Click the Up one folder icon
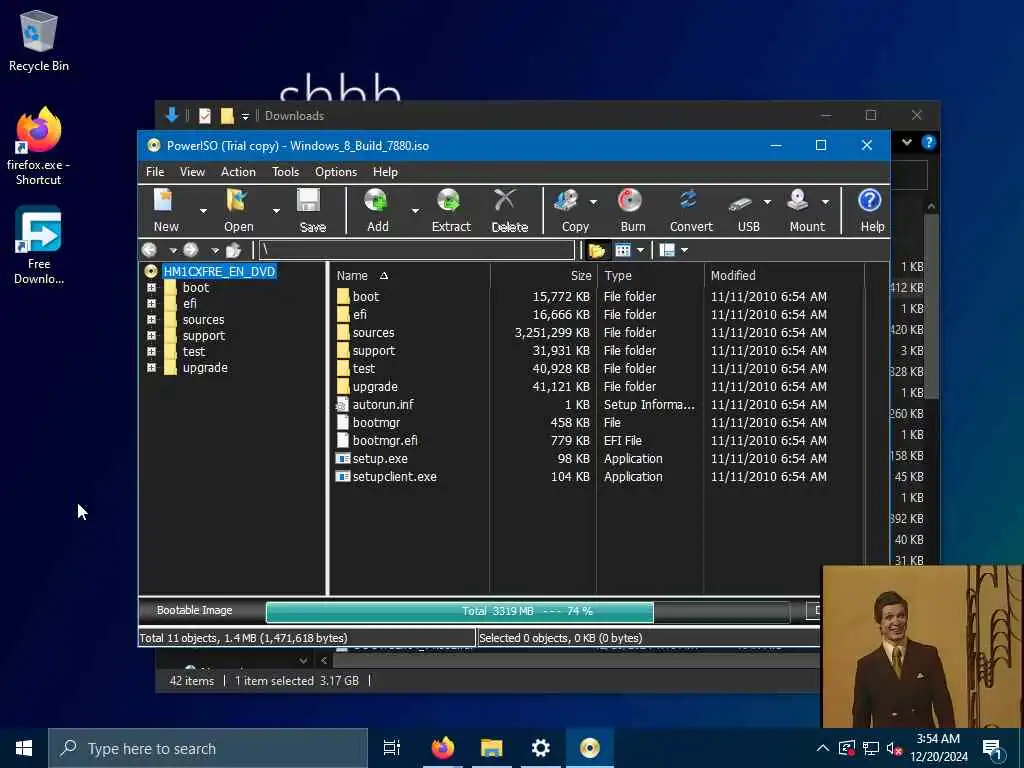 (233, 250)
